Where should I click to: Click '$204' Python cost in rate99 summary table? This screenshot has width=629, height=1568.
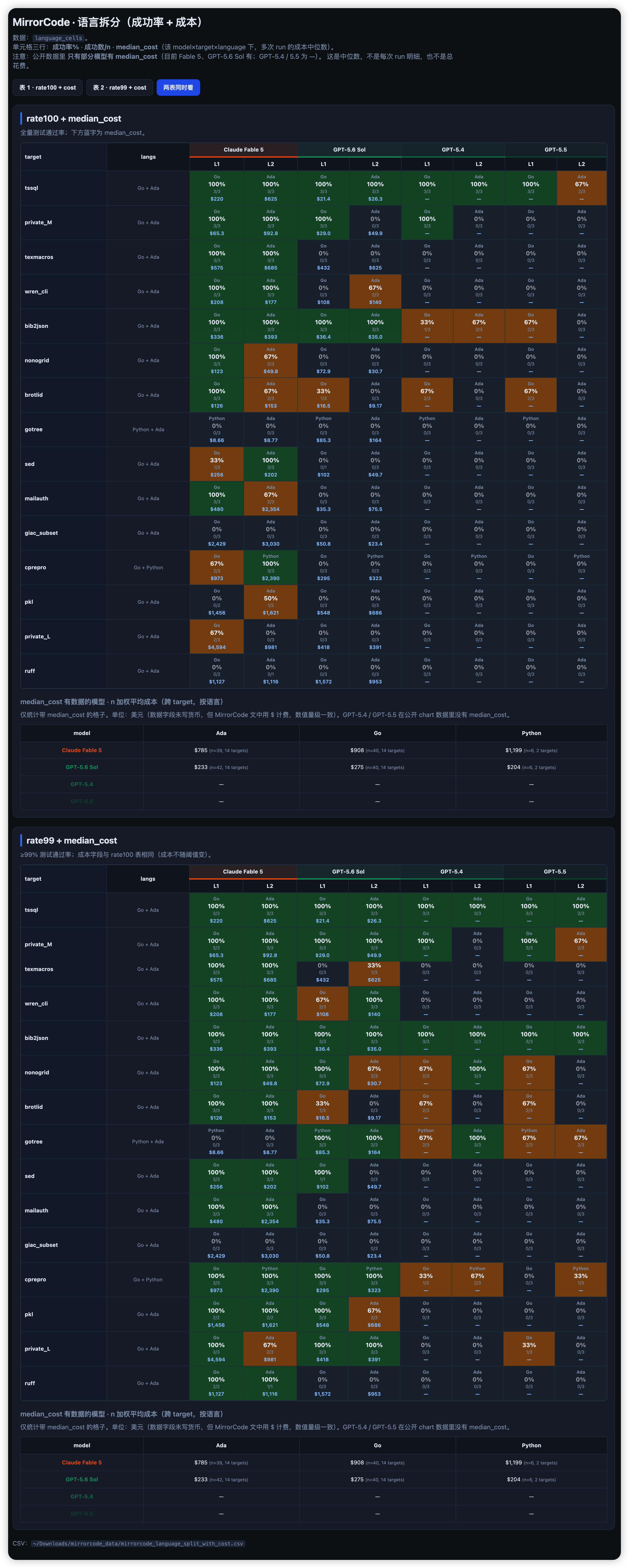click(x=514, y=1480)
